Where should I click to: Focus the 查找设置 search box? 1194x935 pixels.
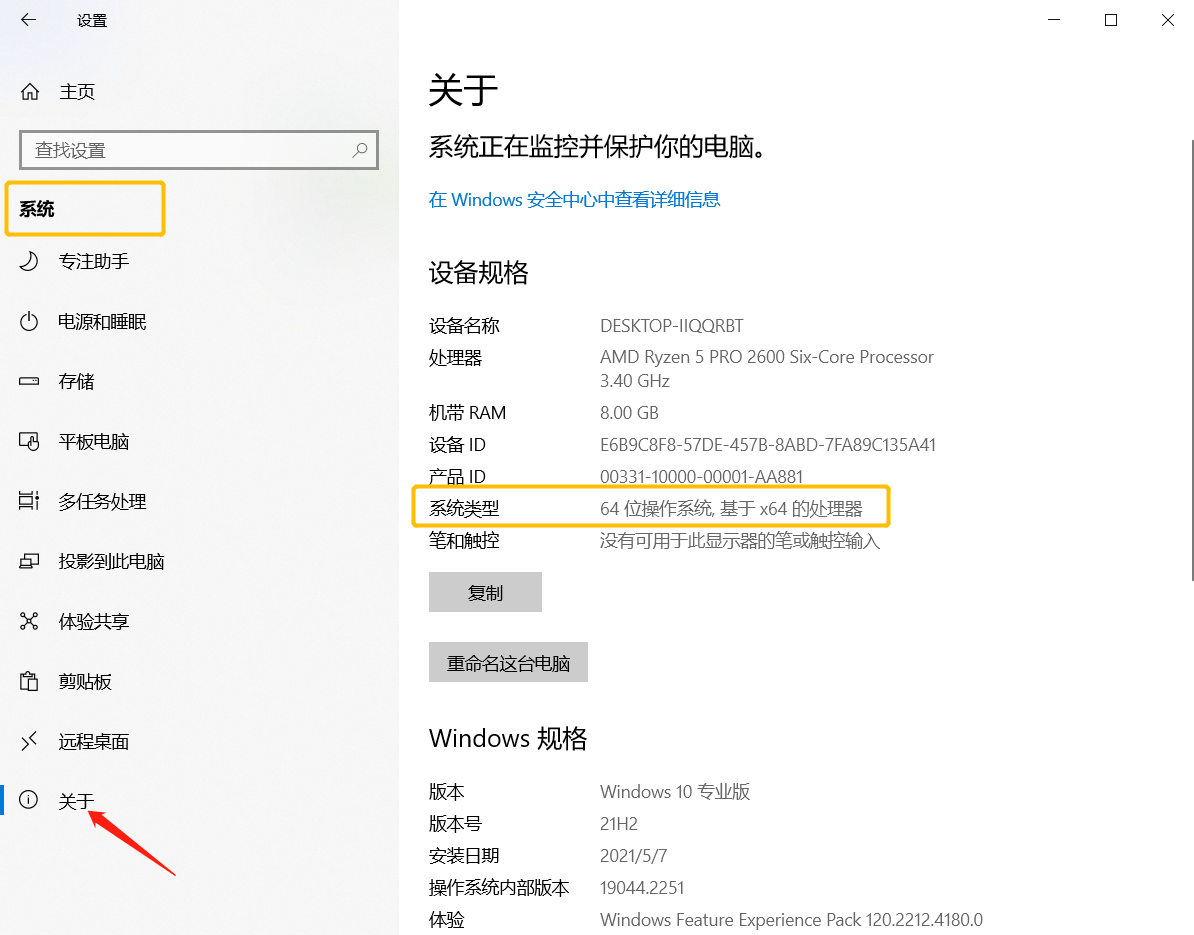point(199,150)
